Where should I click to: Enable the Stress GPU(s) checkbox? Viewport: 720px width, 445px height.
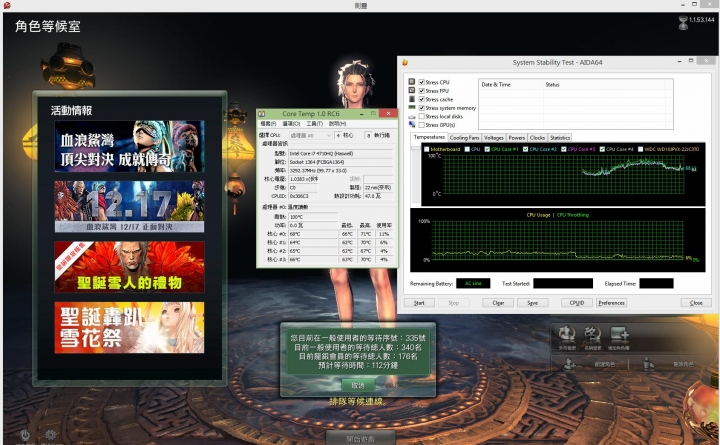pyautogui.click(x=422, y=125)
